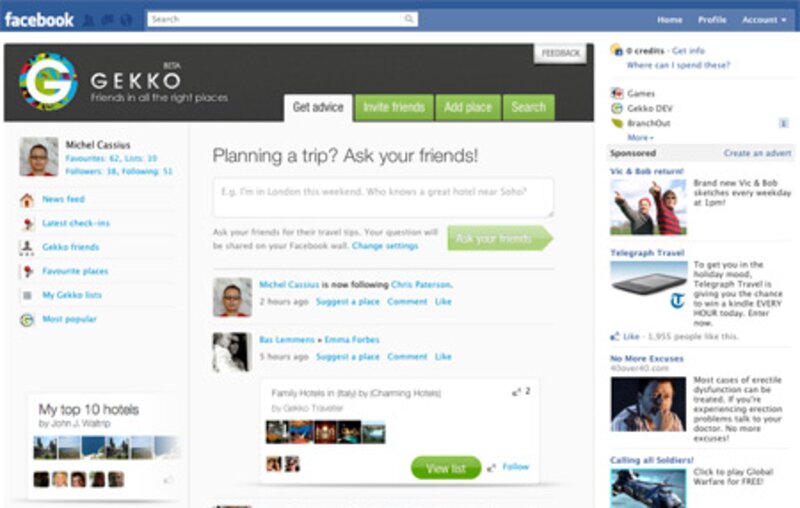This screenshot has width=800, height=508.
Task: Click the green View list button
Action: click(x=445, y=468)
